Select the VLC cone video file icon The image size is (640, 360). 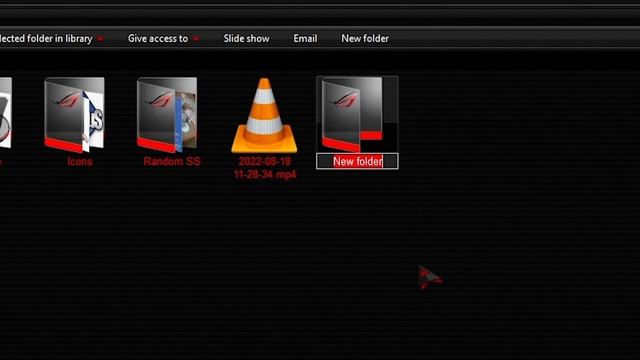click(264, 116)
